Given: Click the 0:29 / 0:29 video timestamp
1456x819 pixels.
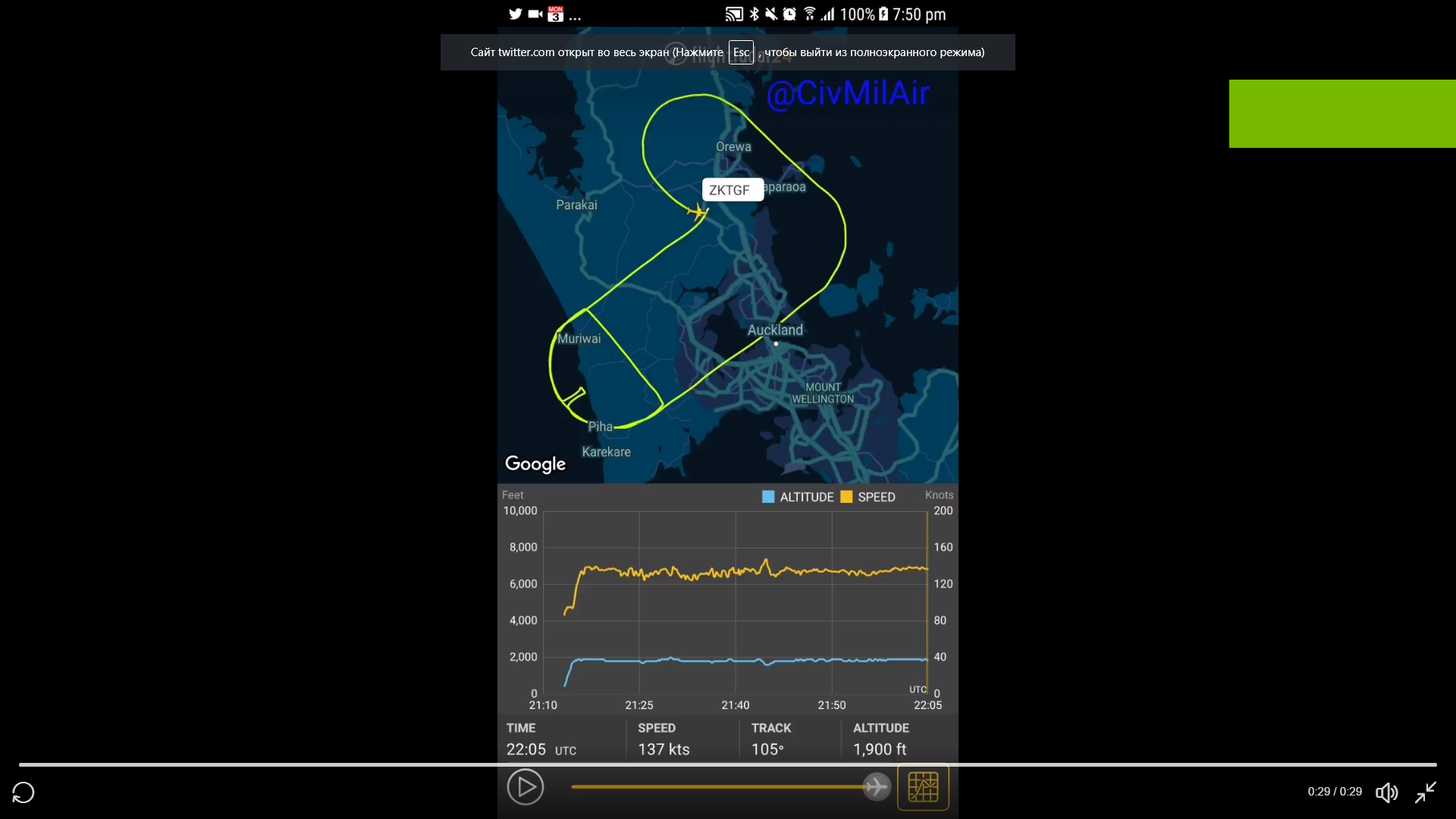Looking at the screenshot, I should [x=1335, y=792].
